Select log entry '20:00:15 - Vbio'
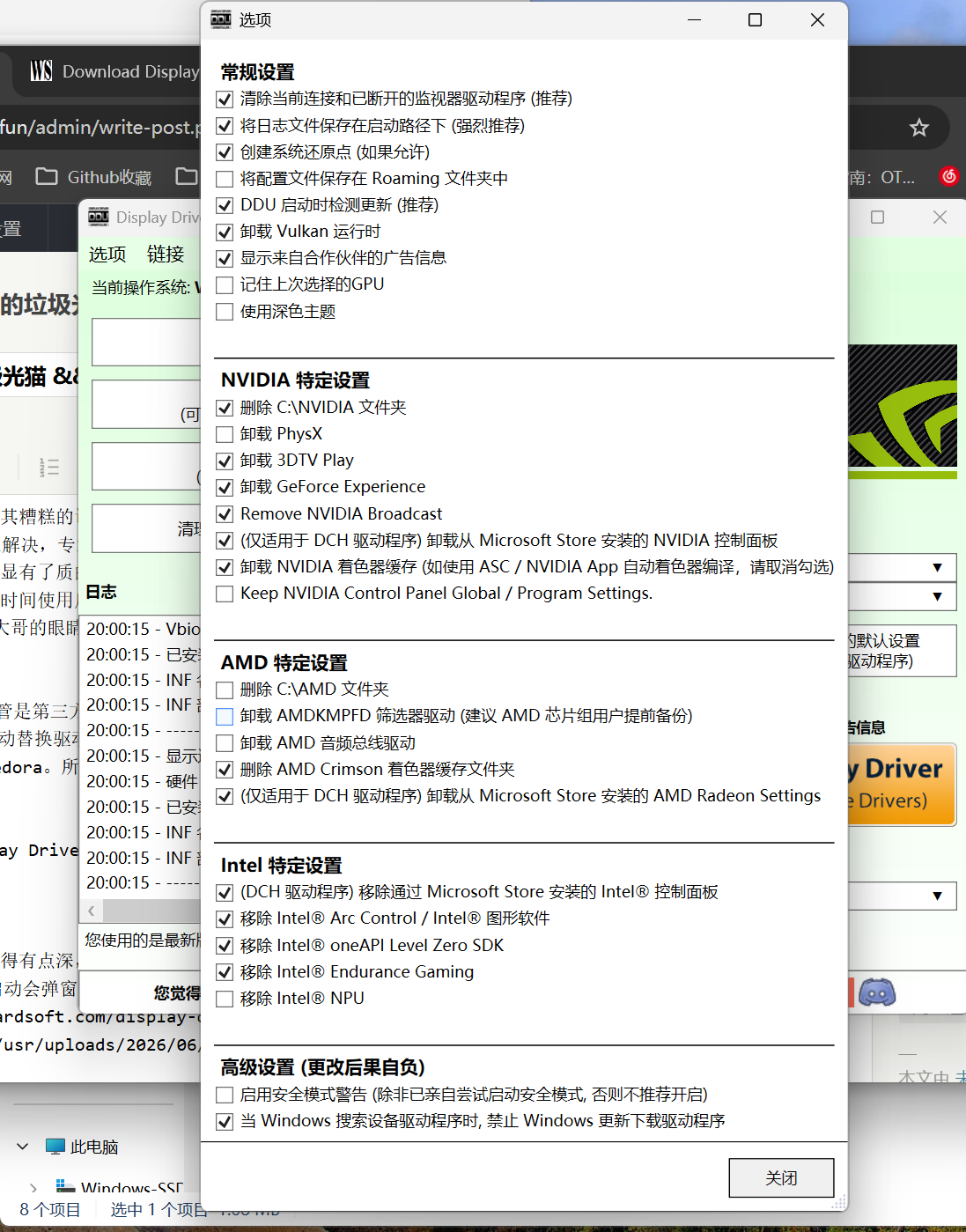Image resolution: width=966 pixels, height=1232 pixels. click(x=144, y=629)
